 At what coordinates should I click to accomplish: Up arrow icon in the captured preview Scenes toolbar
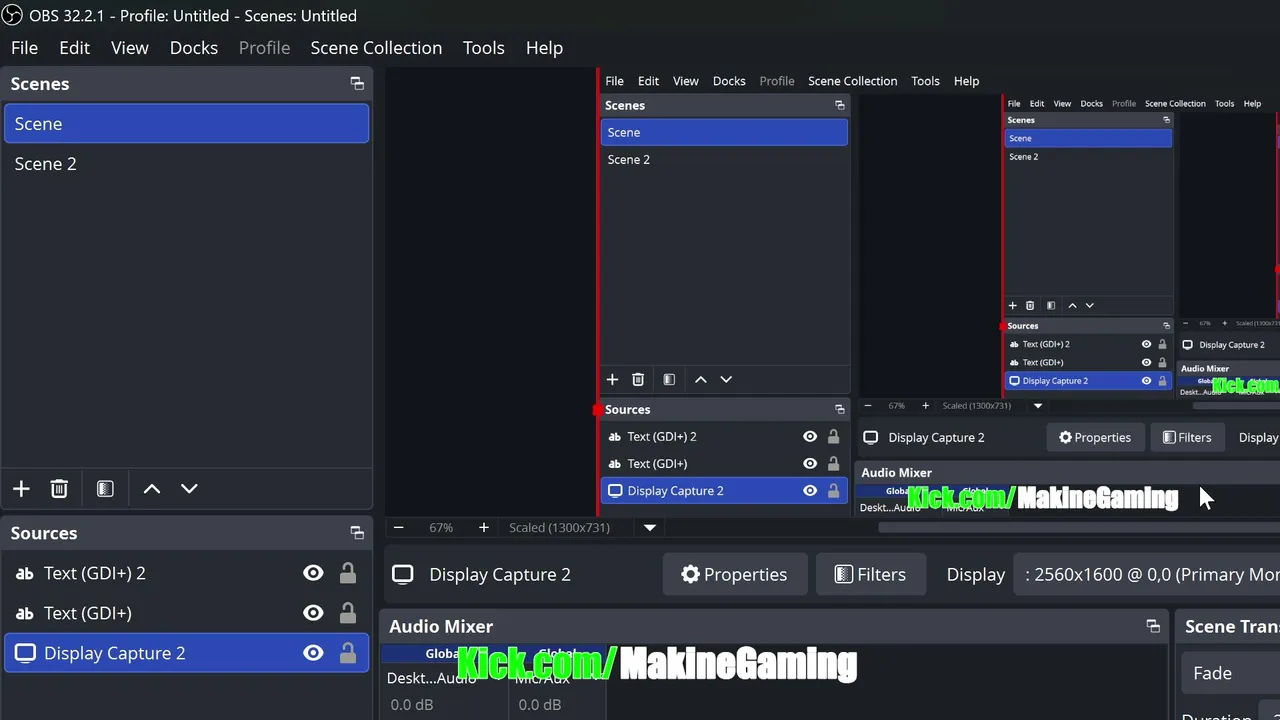pos(700,379)
